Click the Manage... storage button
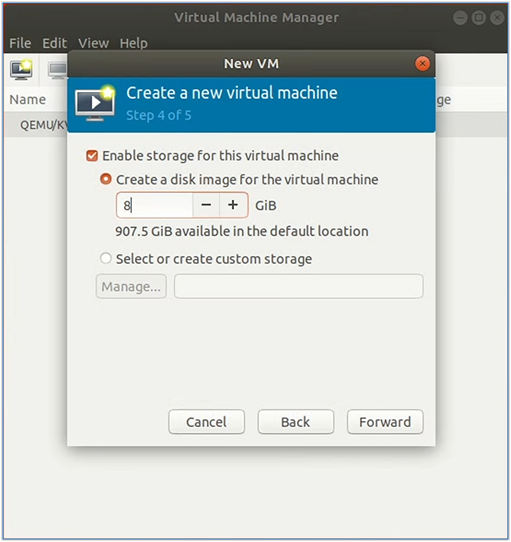Viewport: 511px width, 542px height. (131, 286)
